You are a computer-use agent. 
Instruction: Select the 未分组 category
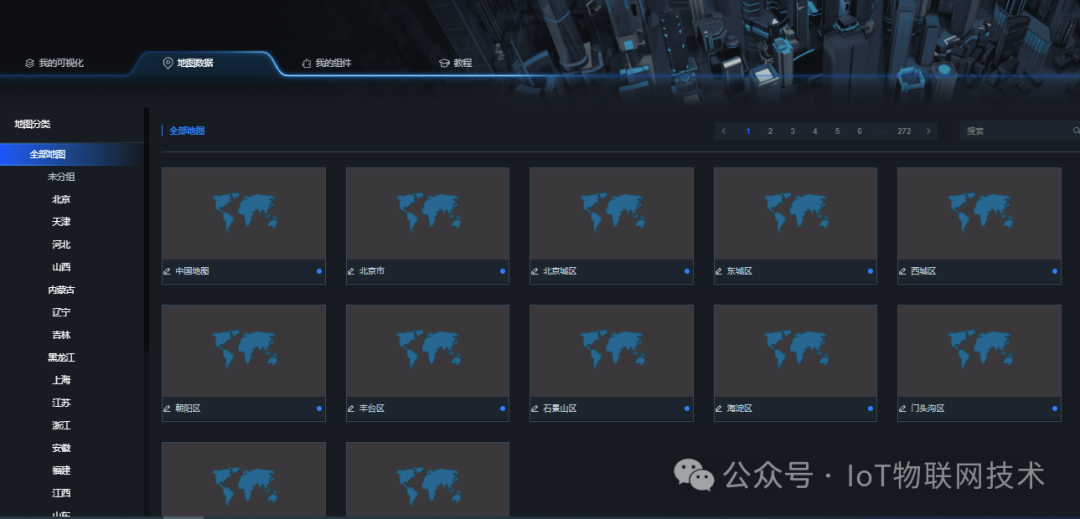click(x=61, y=177)
